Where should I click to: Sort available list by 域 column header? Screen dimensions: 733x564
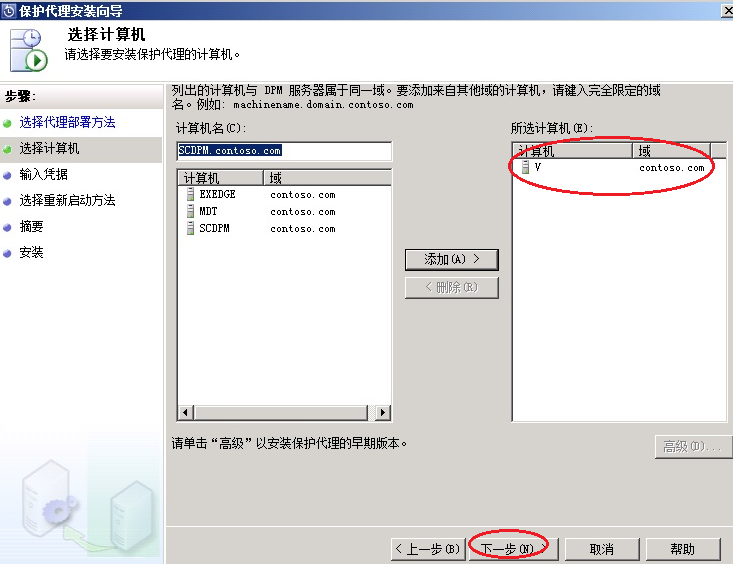[327, 178]
